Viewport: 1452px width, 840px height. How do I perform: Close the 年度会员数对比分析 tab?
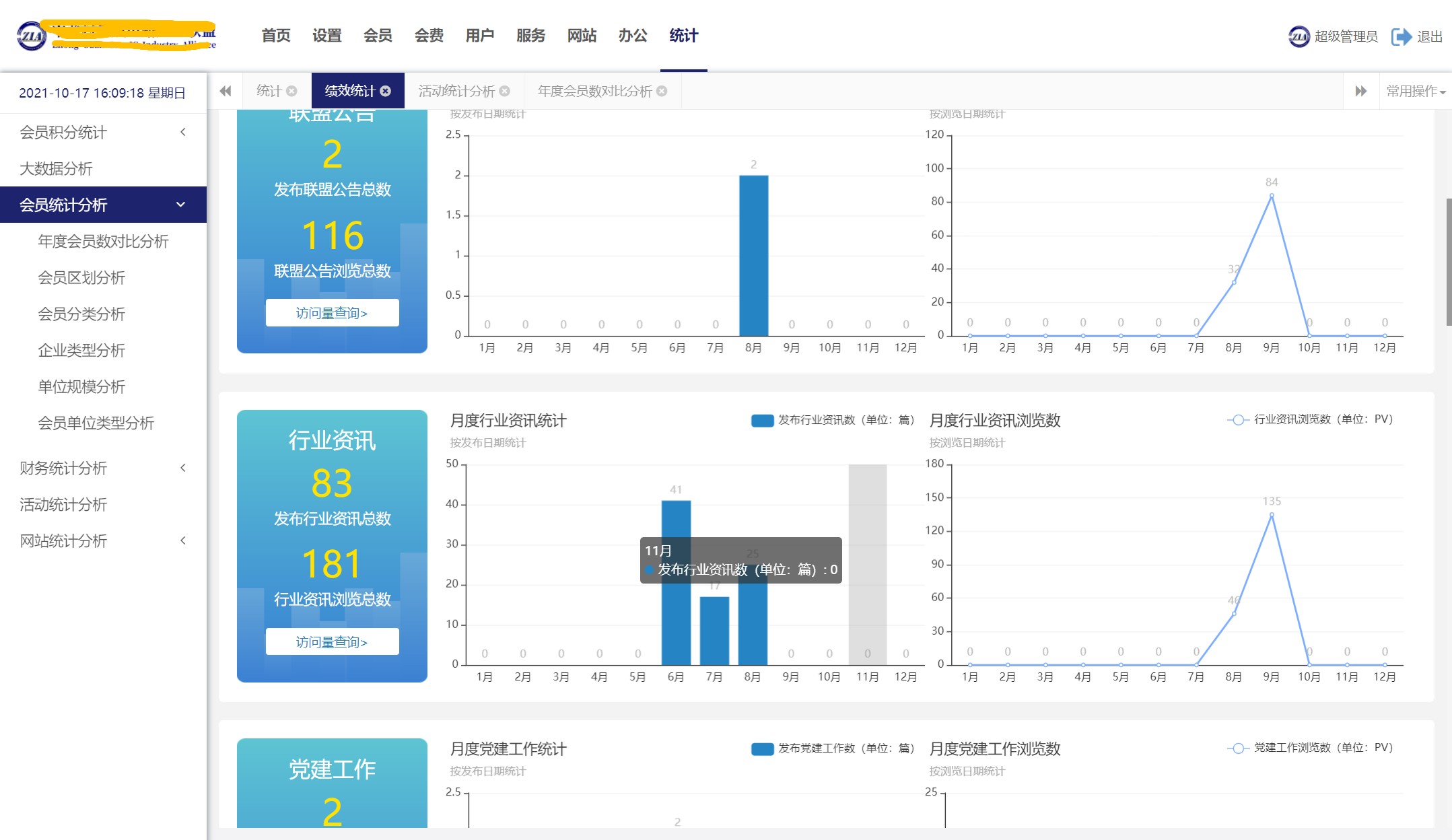662,91
